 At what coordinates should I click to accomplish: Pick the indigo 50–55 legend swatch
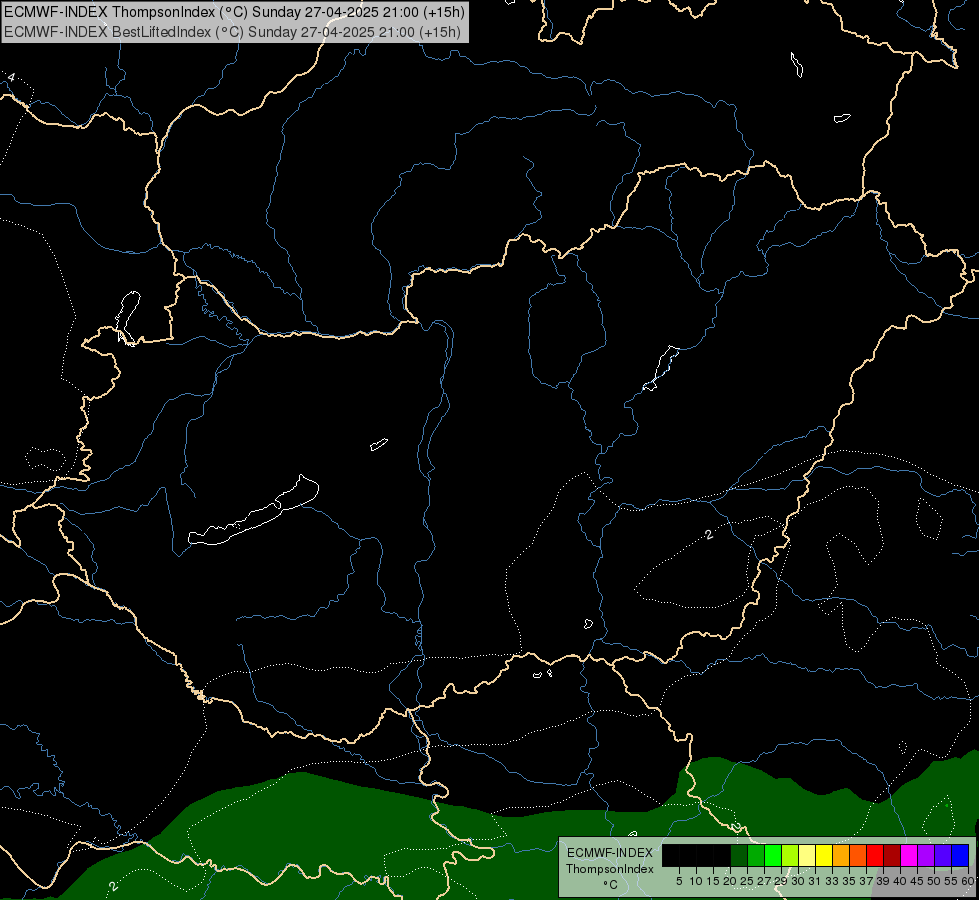coord(943,855)
